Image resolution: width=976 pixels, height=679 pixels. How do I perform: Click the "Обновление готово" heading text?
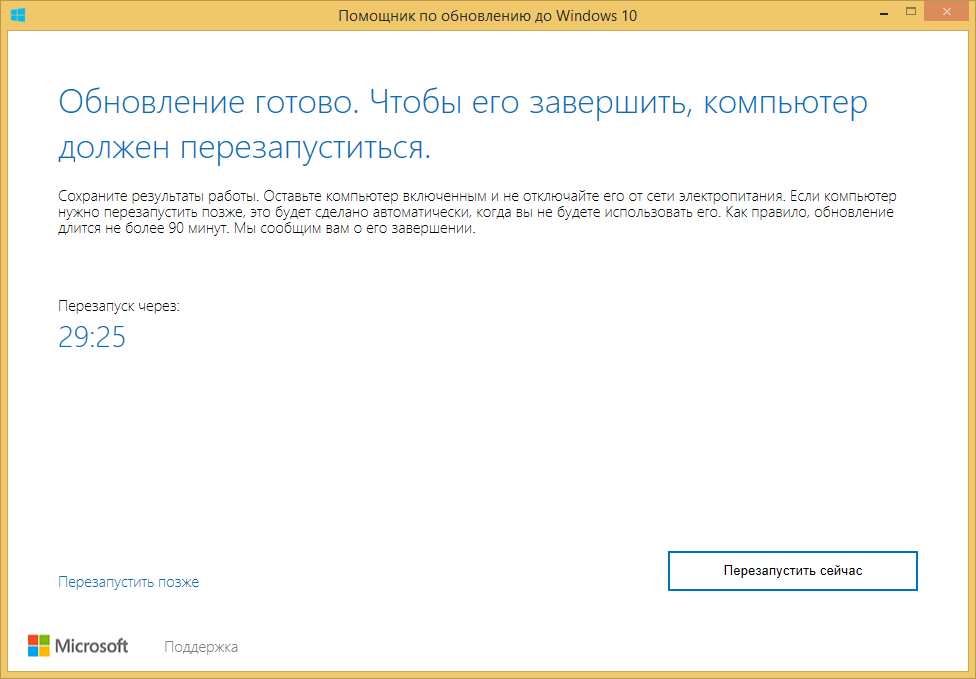pyautogui.click(x=207, y=103)
